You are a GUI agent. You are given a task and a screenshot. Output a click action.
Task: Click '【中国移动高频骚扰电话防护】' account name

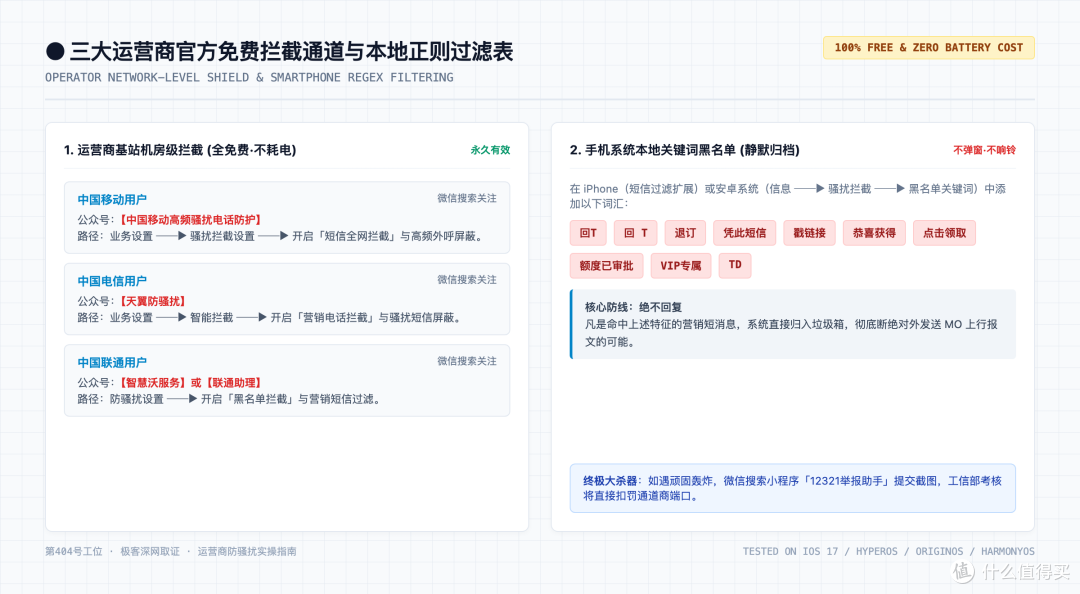click(x=190, y=220)
